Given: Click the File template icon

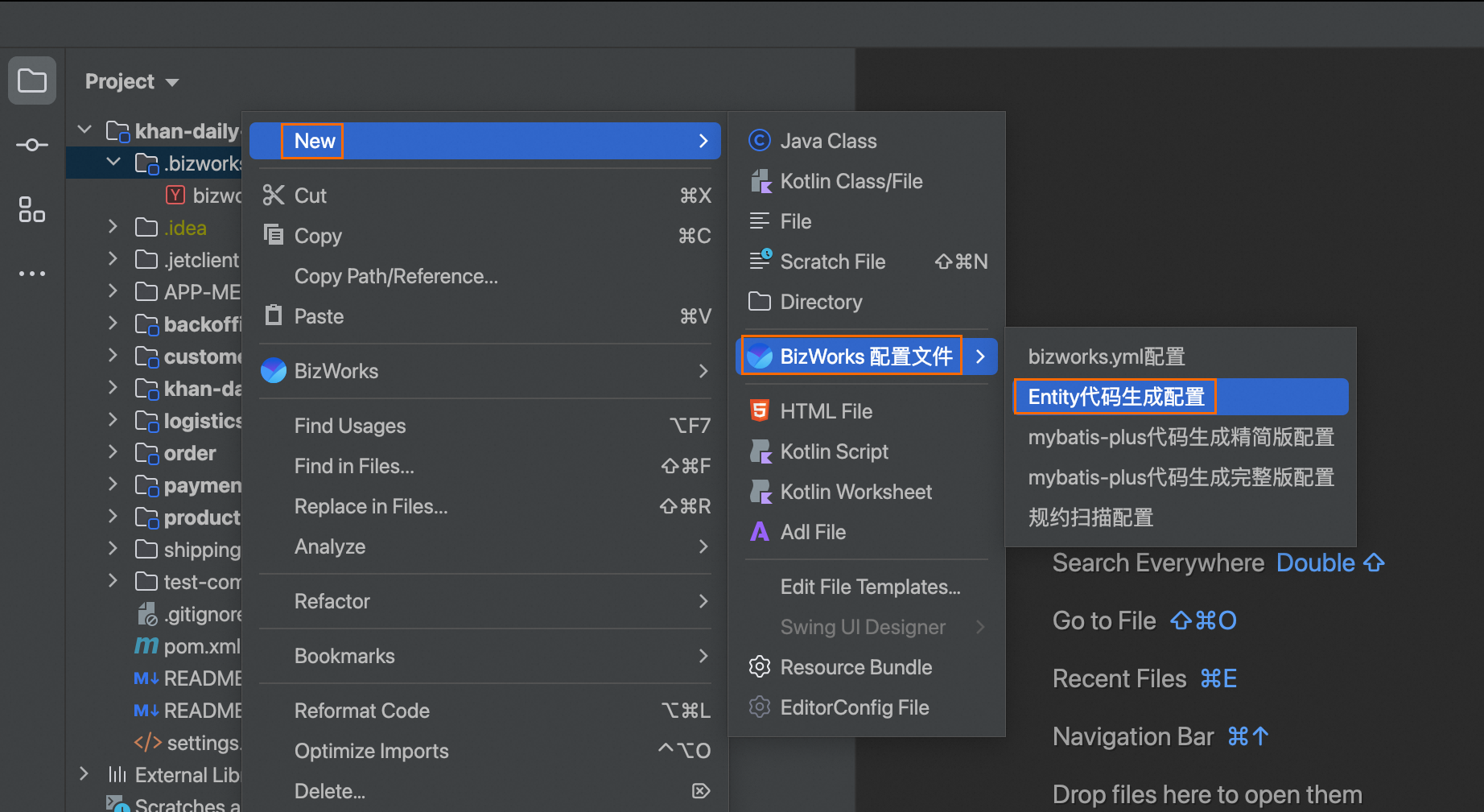Looking at the screenshot, I should click(760, 221).
